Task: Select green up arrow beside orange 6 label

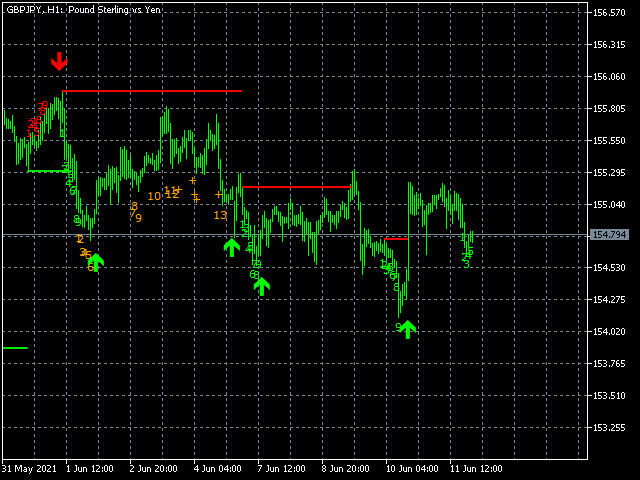Action: coord(96,262)
